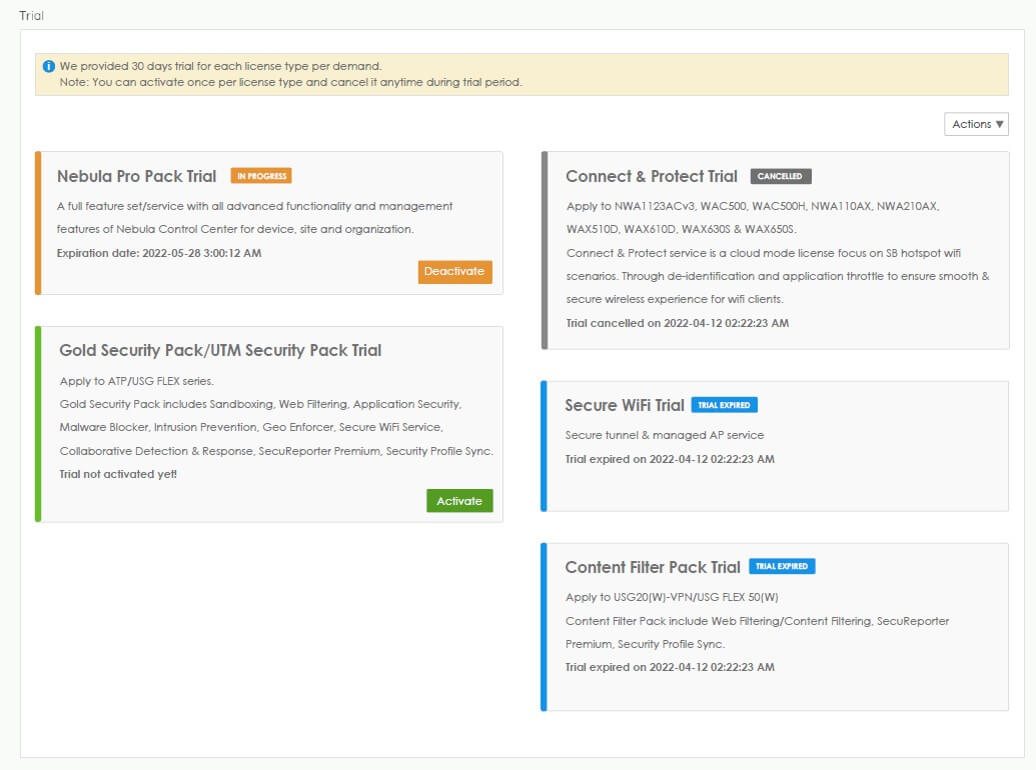The height and width of the screenshot is (770, 1036).
Task: Select the Connect & Protect Trial heading
Action: [x=651, y=176]
